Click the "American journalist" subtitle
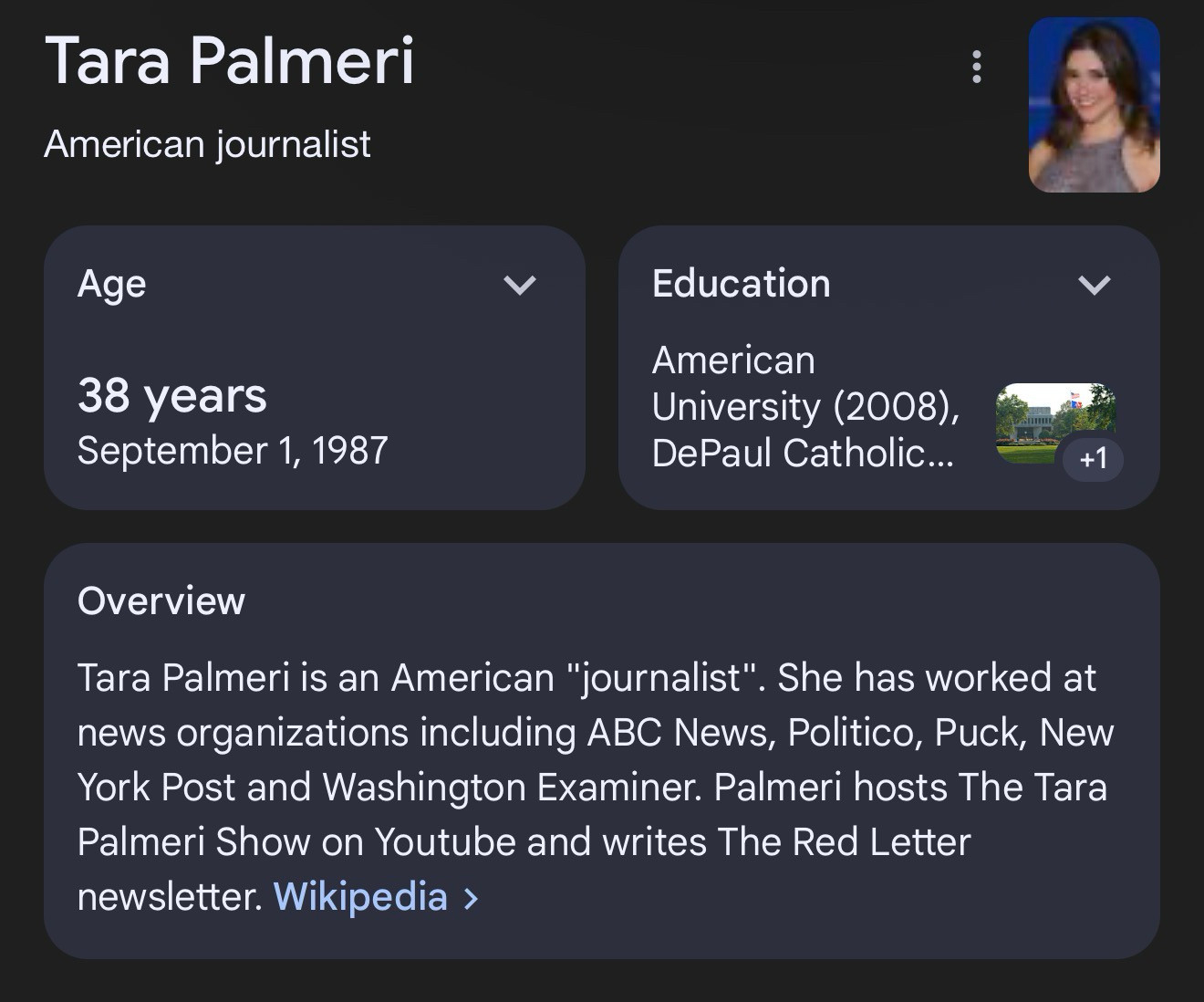 (x=207, y=144)
